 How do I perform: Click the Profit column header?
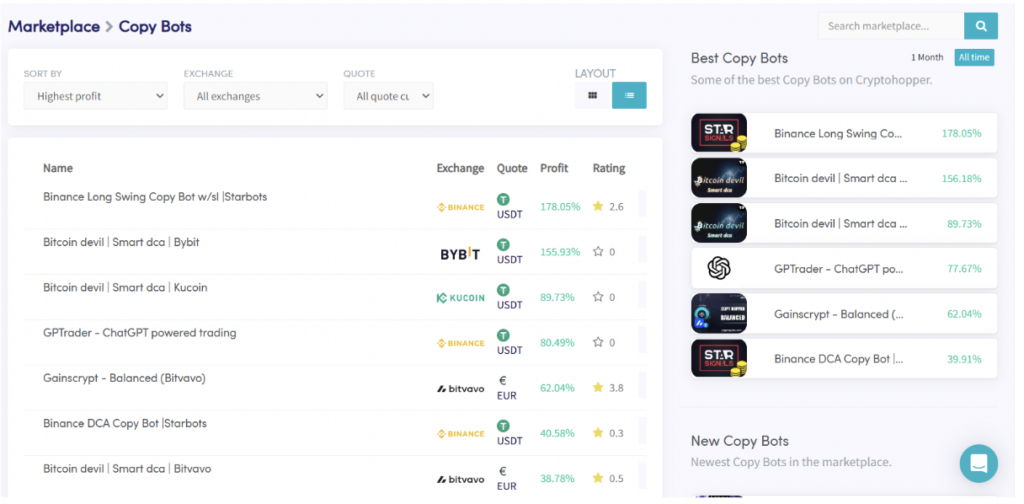[x=554, y=168]
